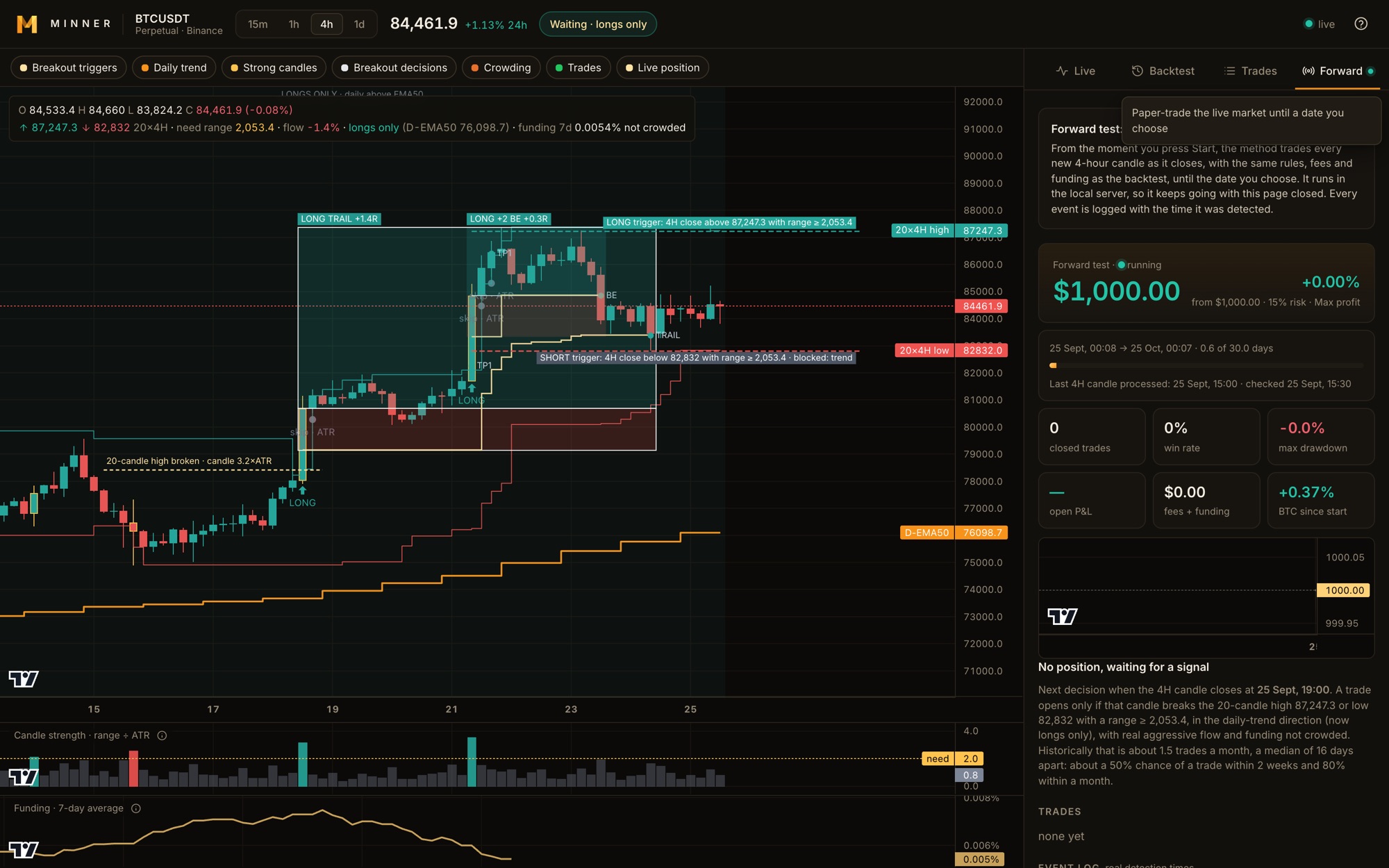Viewport: 1389px width, 868px height.
Task: Toggle the Live position overlay
Action: click(663, 67)
